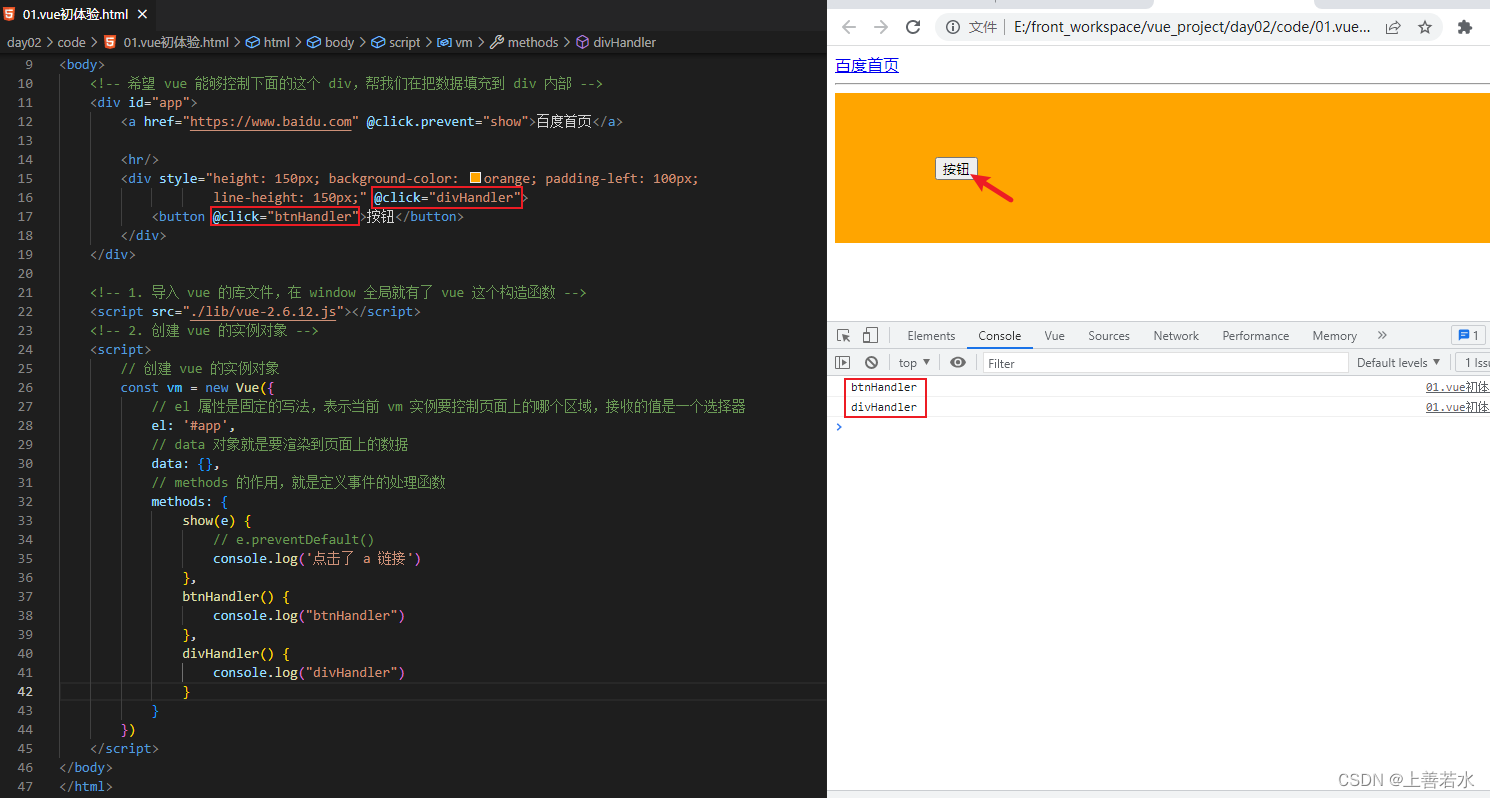Switch to the Elements tab
The height and width of the screenshot is (798, 1490).
(x=931, y=335)
